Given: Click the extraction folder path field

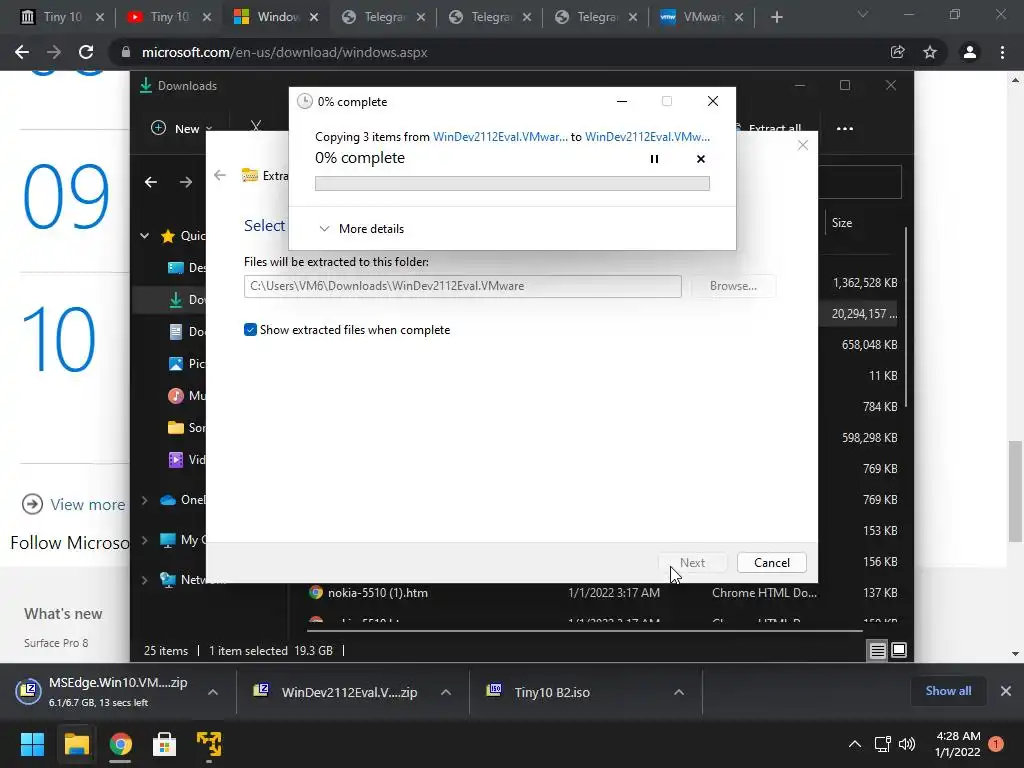Looking at the screenshot, I should tap(462, 286).
